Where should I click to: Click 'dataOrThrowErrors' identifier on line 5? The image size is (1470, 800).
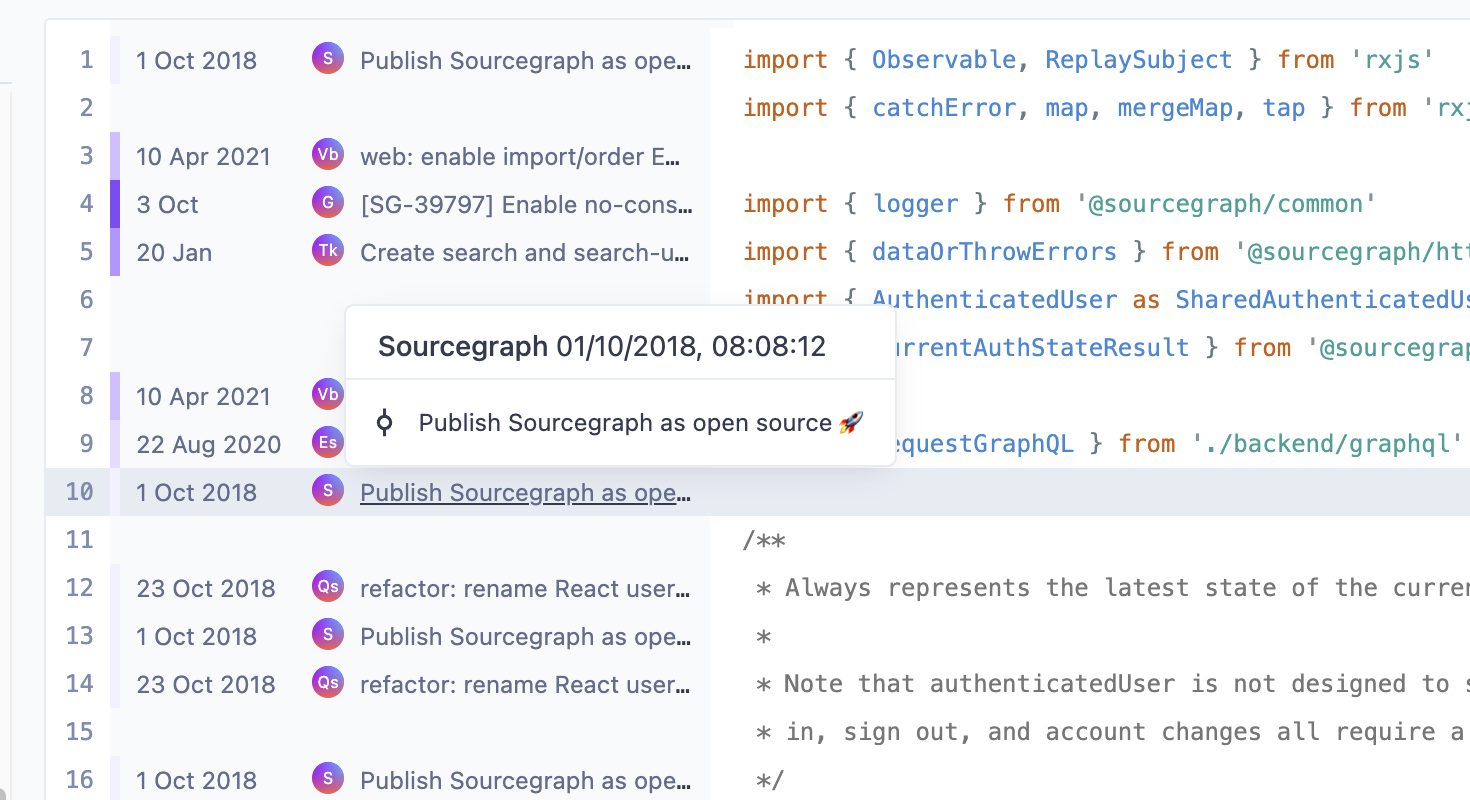[994, 252]
